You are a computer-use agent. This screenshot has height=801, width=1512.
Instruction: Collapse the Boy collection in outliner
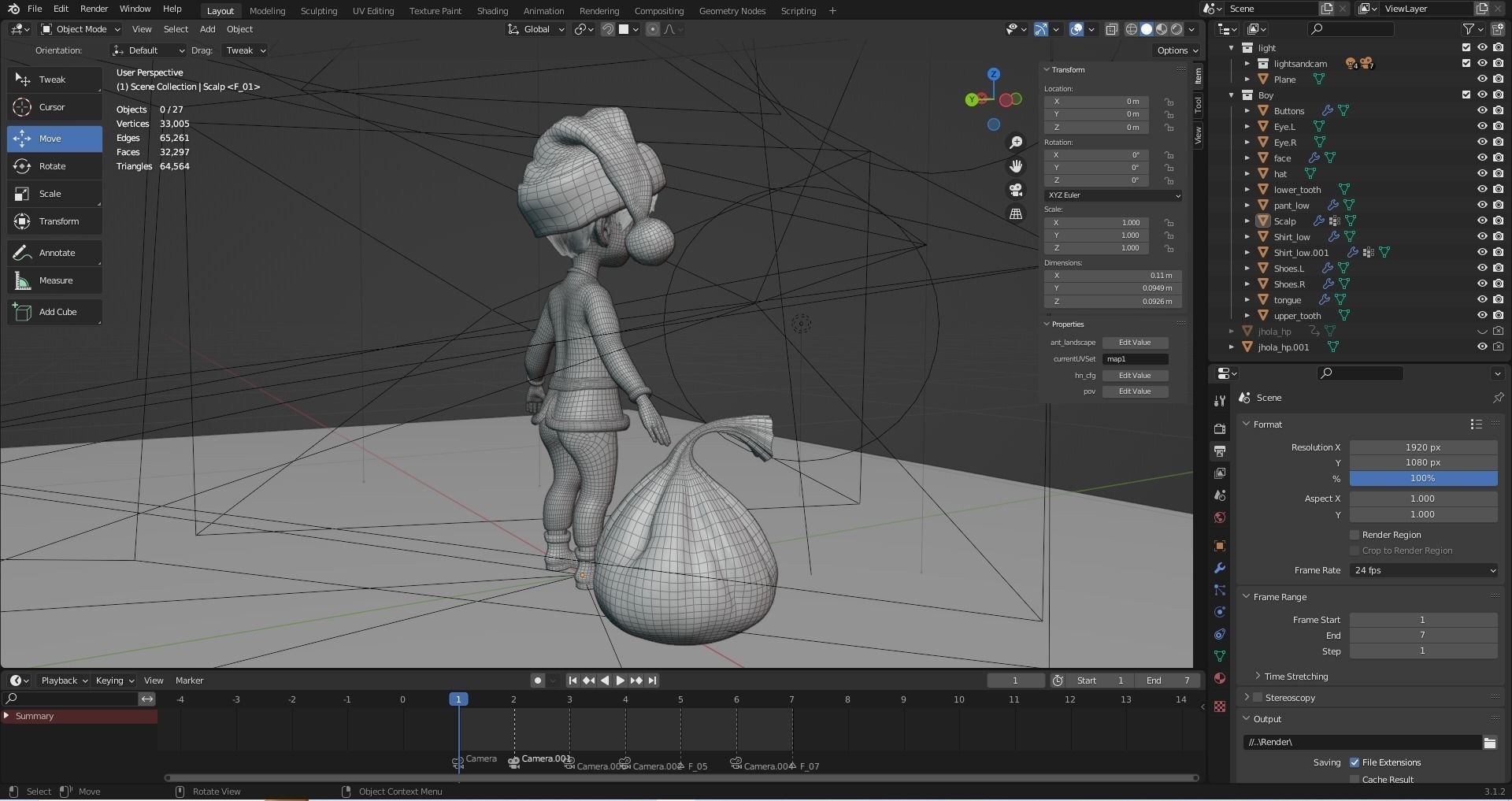click(1232, 95)
